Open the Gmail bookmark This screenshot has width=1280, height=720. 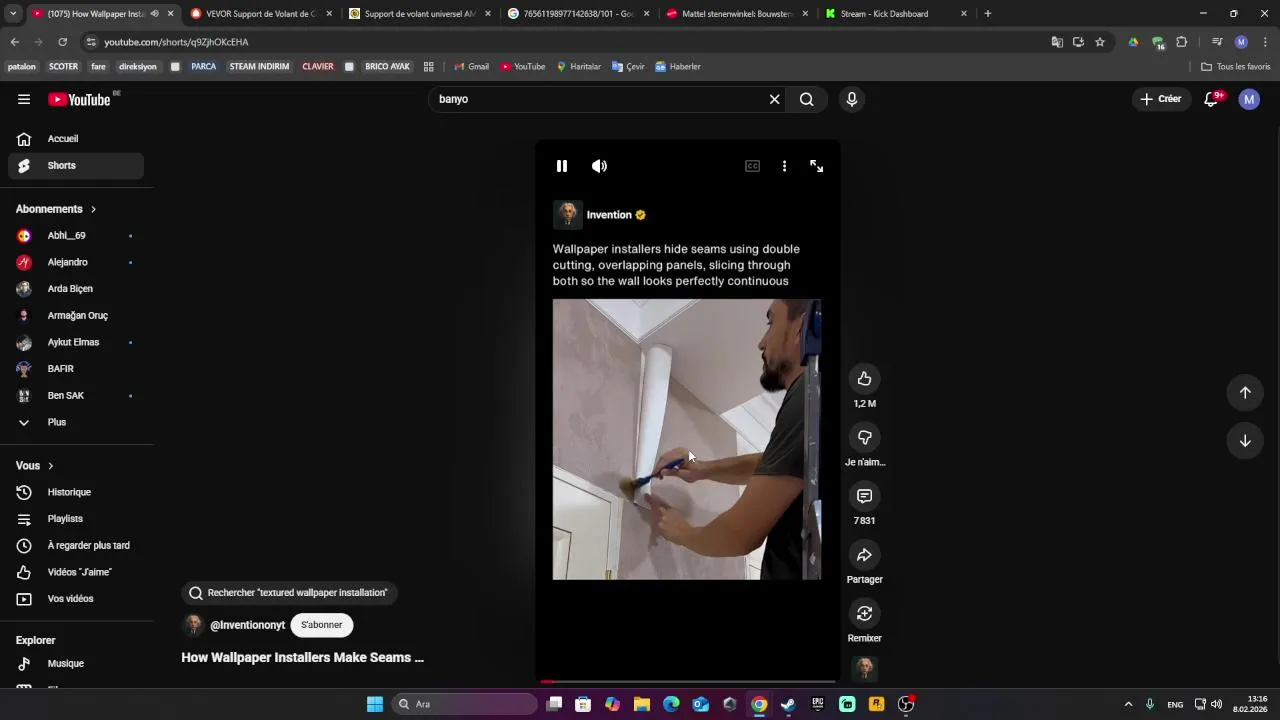472,67
